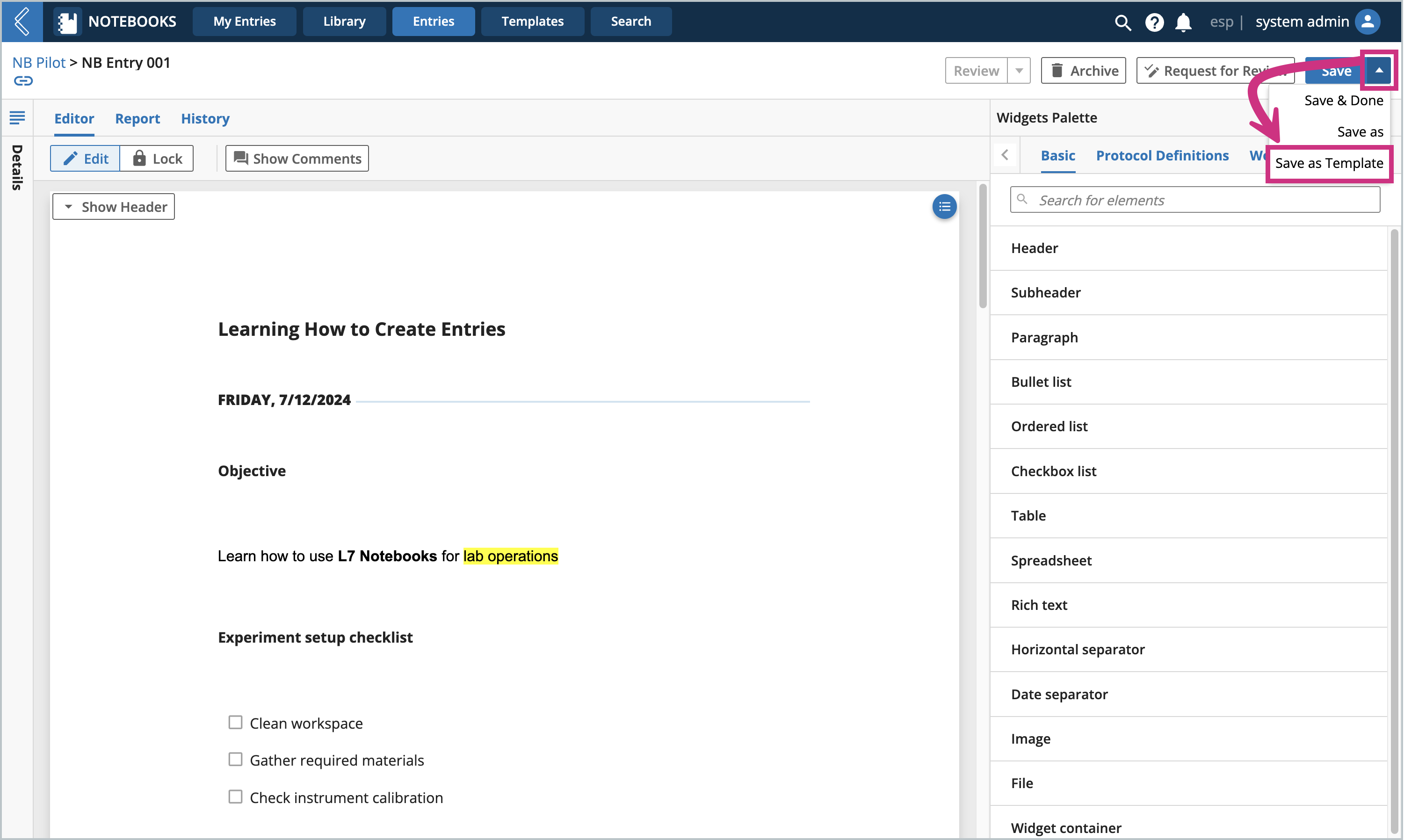Click the Objective subheader
This screenshot has width=1404, height=840.
pyautogui.click(x=252, y=471)
